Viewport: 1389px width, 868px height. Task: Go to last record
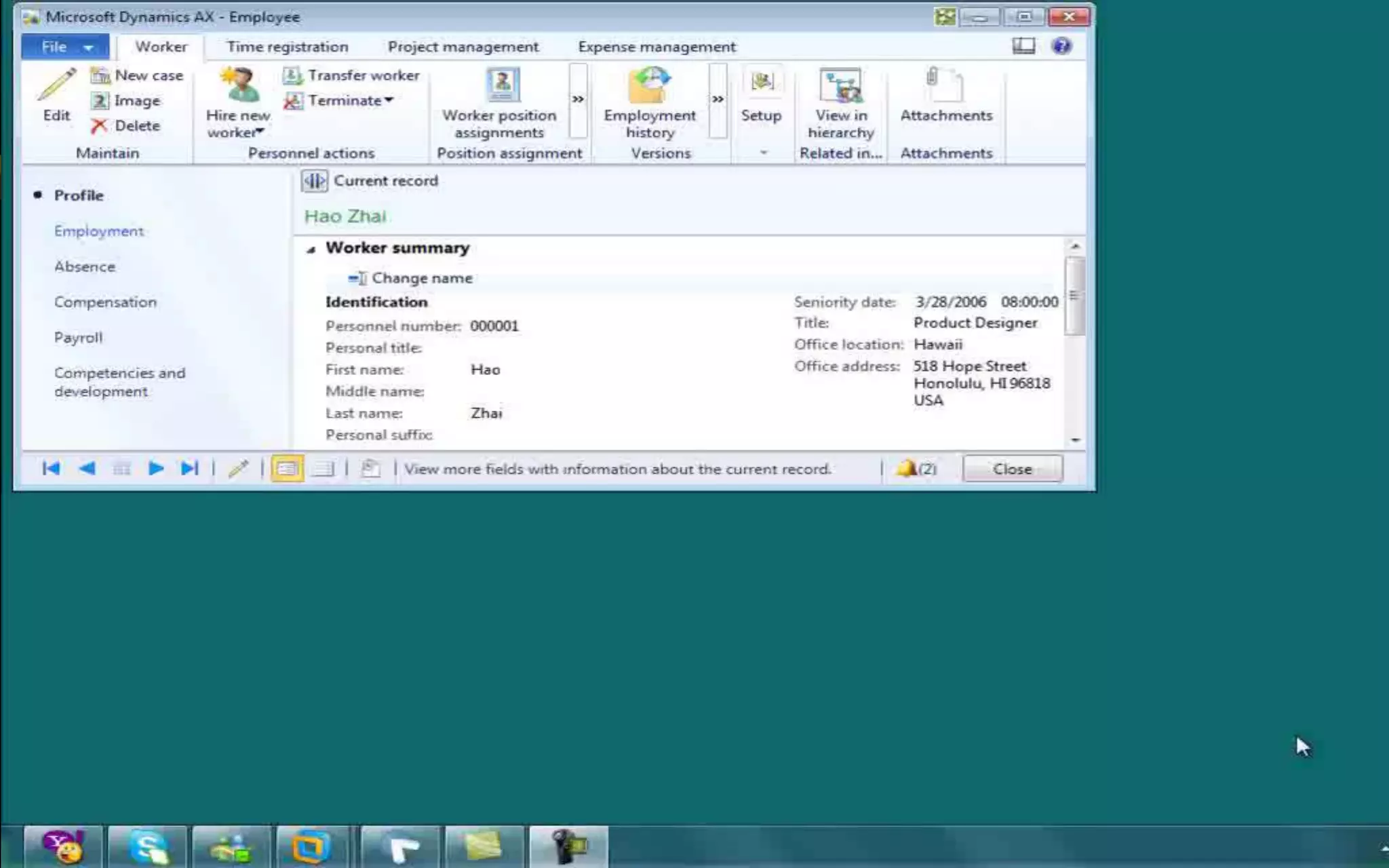pos(189,469)
